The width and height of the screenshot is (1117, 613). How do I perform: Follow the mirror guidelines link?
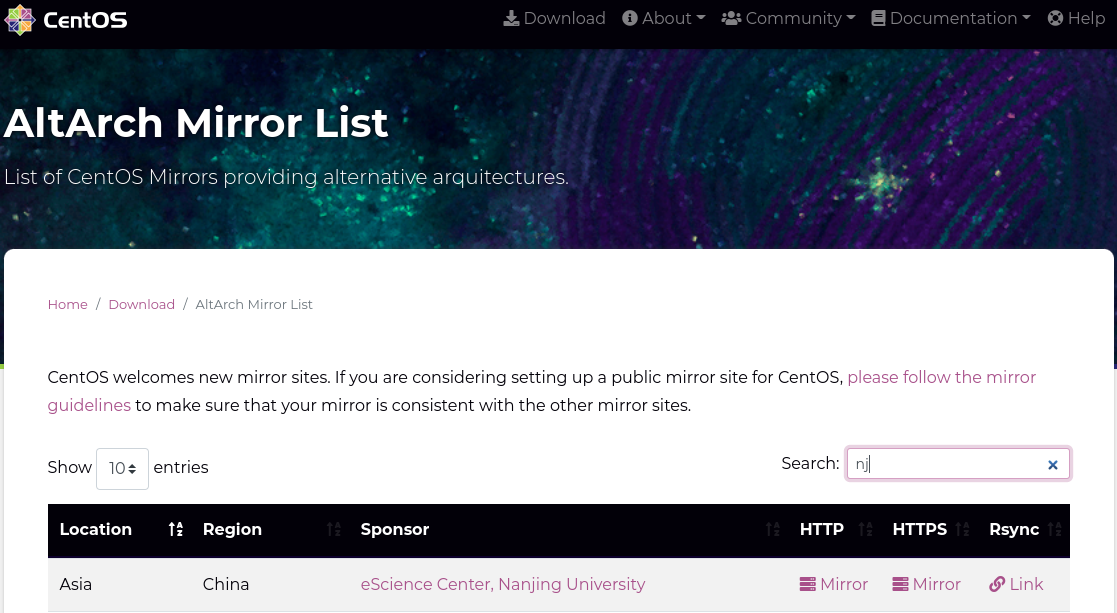pos(941,377)
